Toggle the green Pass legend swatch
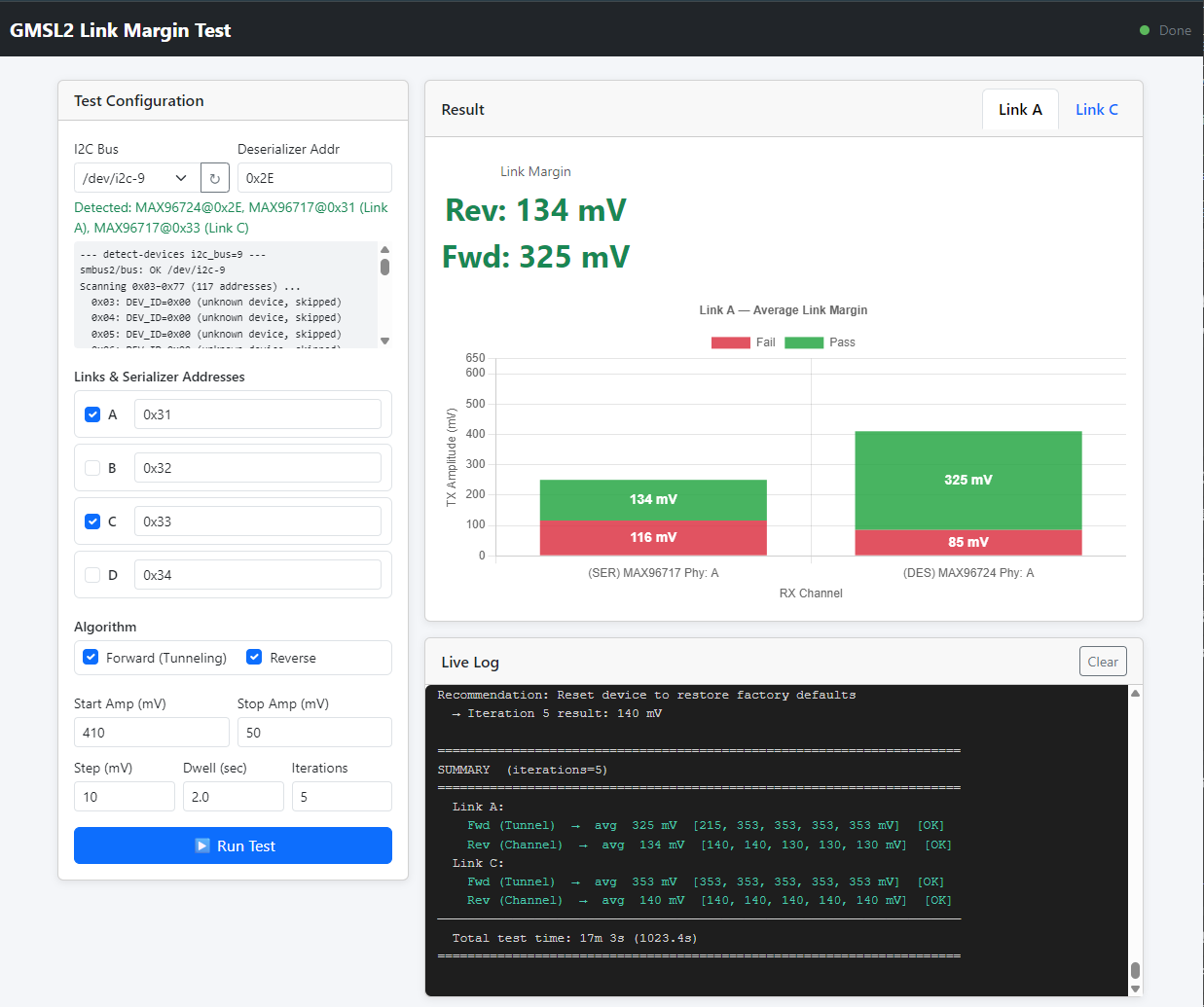1204x1007 pixels. [x=804, y=342]
